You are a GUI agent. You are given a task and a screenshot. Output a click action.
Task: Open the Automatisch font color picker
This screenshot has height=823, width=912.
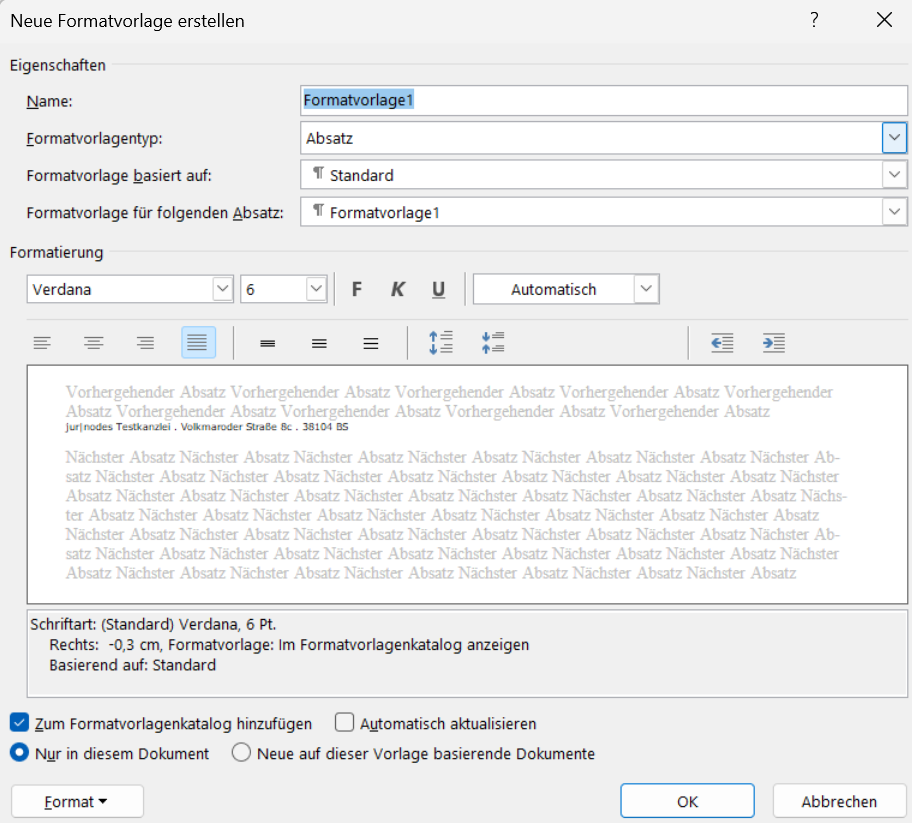(646, 290)
